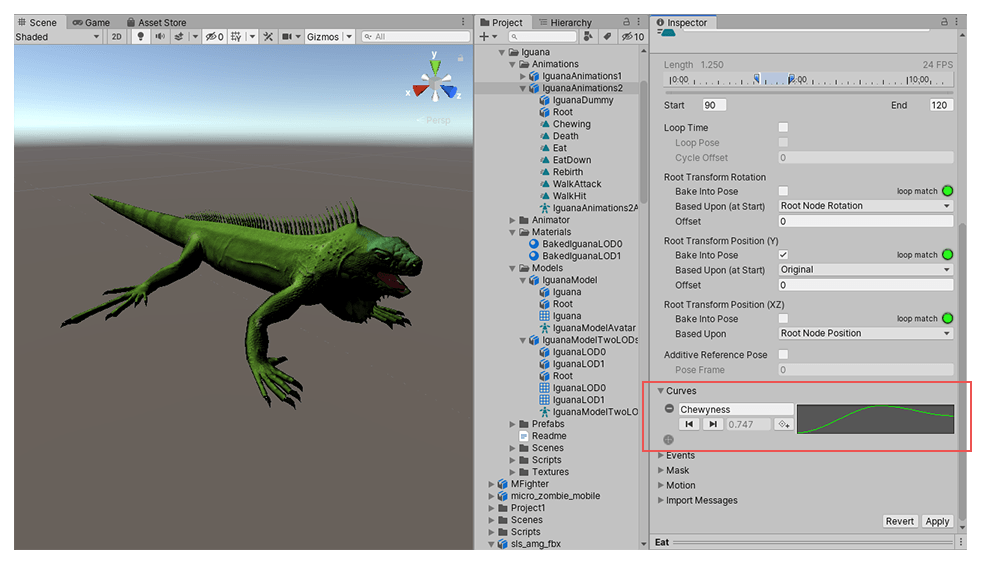Enable the Loop Time checkbox
981x564 pixels.
(x=783, y=128)
